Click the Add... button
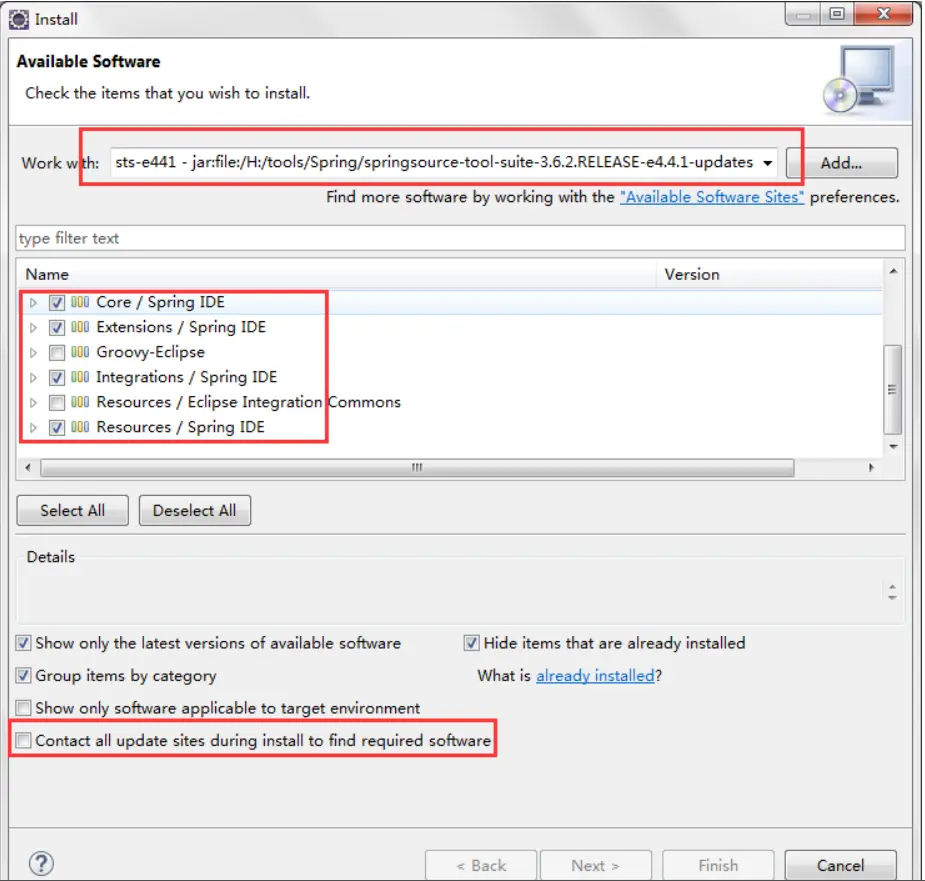 pyautogui.click(x=841, y=163)
